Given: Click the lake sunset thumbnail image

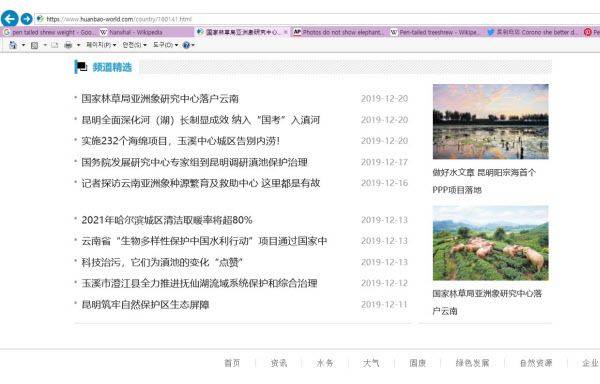Looking at the screenshot, I should [491, 122].
